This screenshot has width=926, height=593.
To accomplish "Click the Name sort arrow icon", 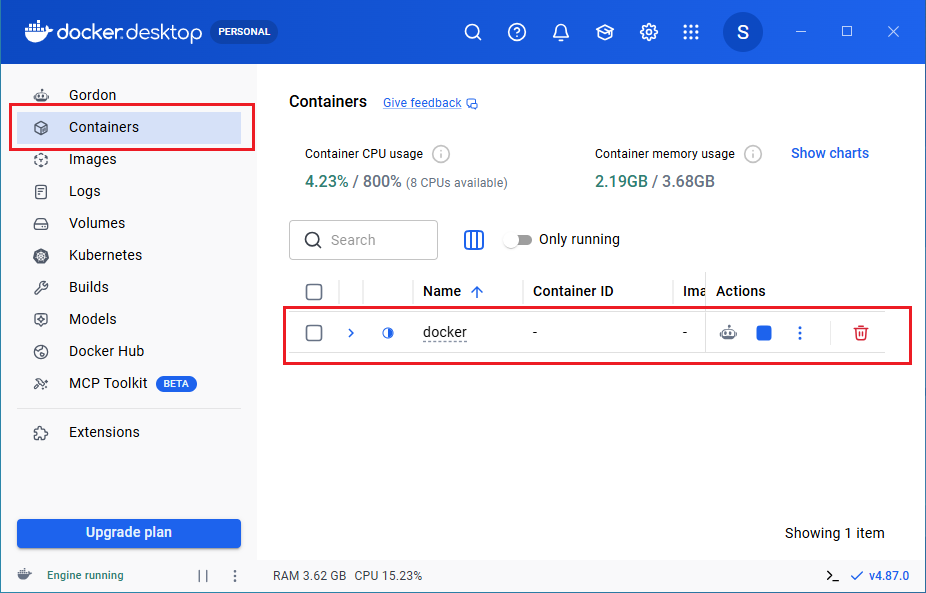I will click(x=477, y=291).
